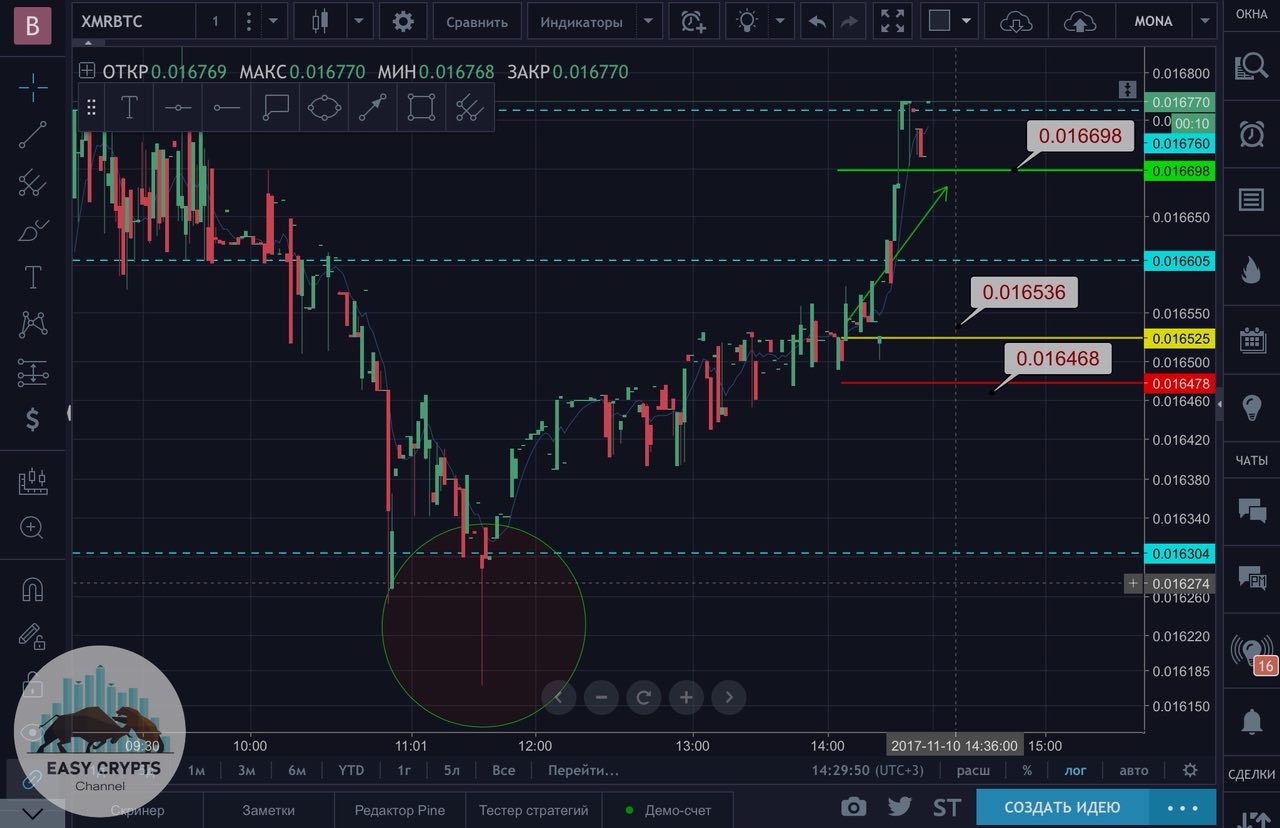Toggle magnet mode in left toolbar
Viewport: 1280px width, 828px height.
33,589
